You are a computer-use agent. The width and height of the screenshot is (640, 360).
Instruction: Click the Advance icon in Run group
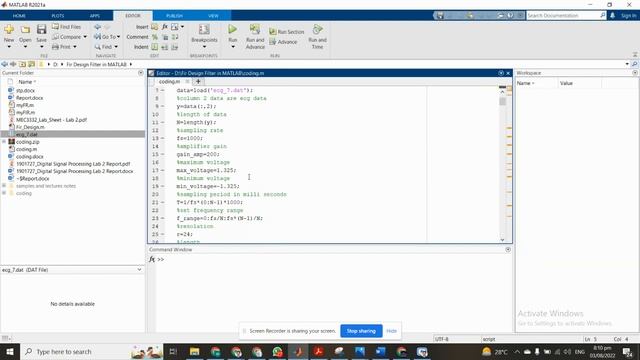pos(273,42)
